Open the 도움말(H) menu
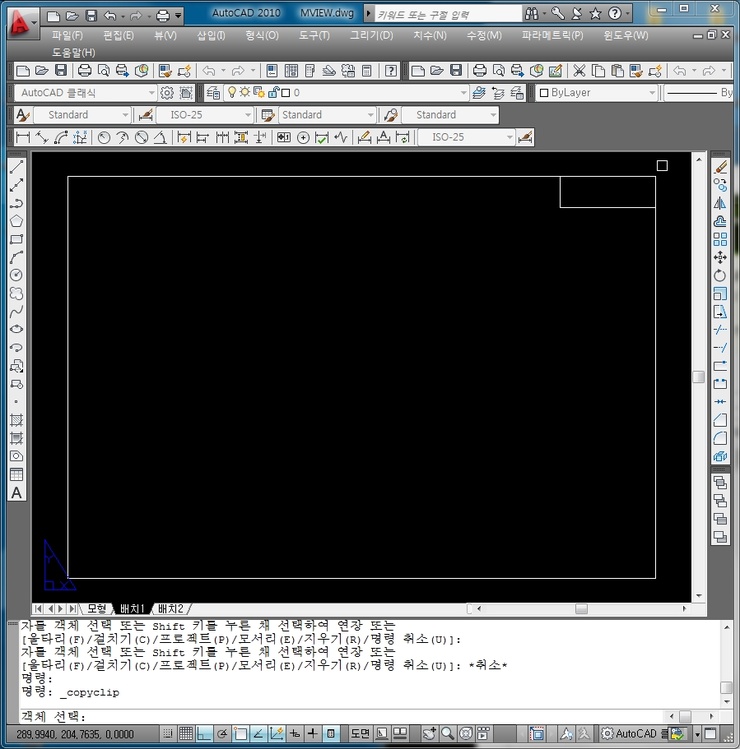 (74, 53)
